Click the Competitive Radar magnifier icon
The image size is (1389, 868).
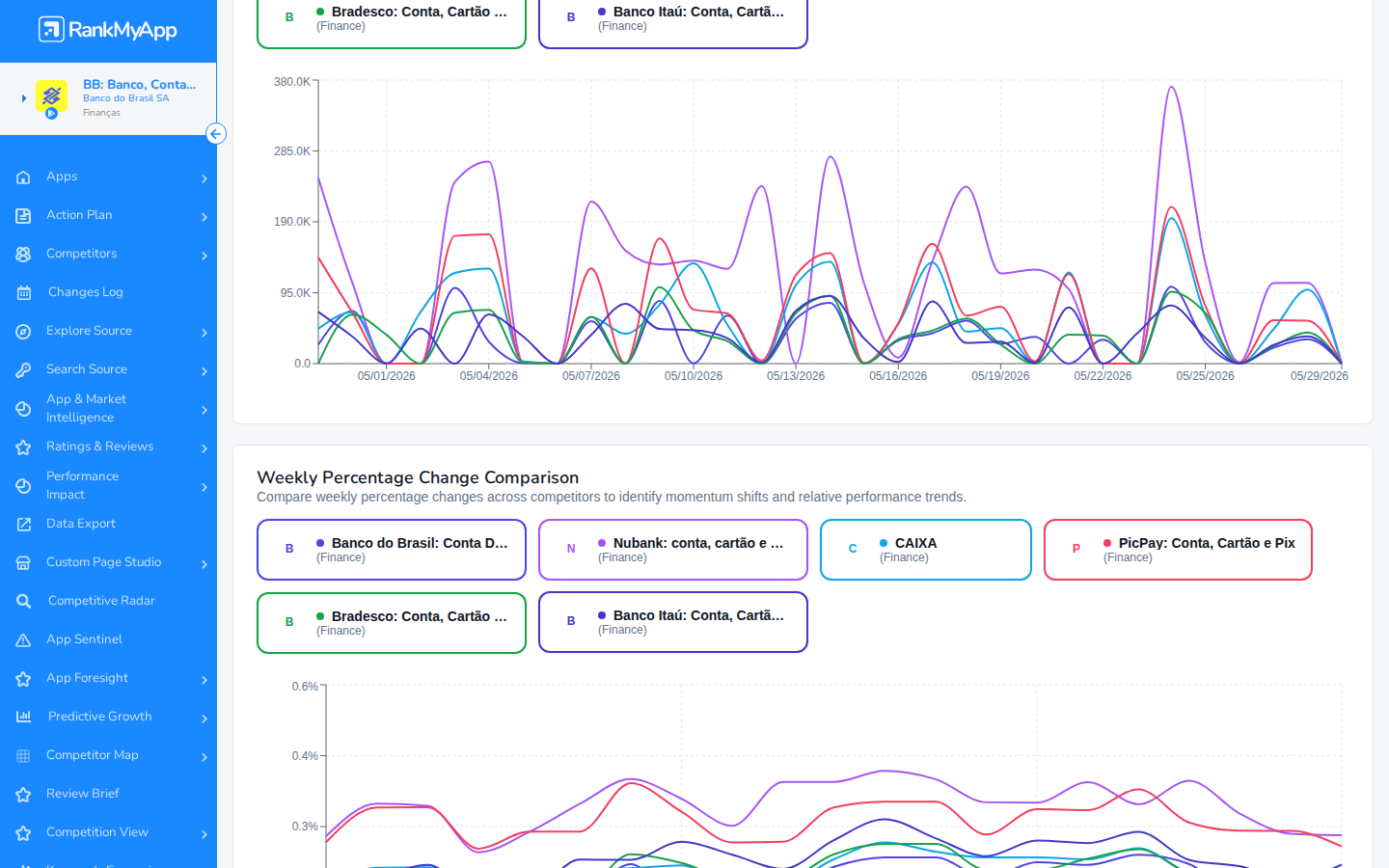coord(23,602)
